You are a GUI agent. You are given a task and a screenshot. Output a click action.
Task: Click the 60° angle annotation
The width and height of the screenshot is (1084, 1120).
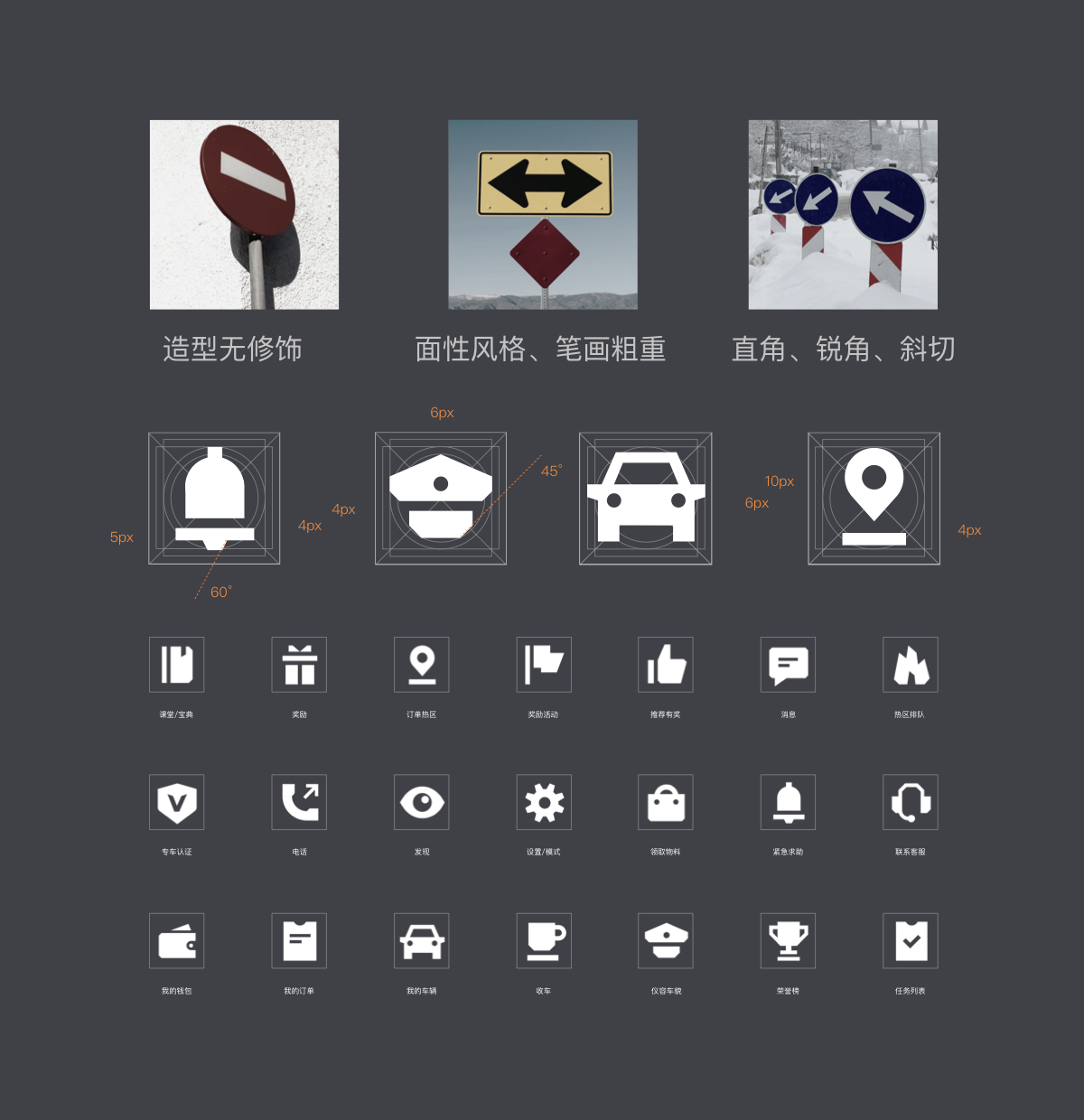pos(221,593)
